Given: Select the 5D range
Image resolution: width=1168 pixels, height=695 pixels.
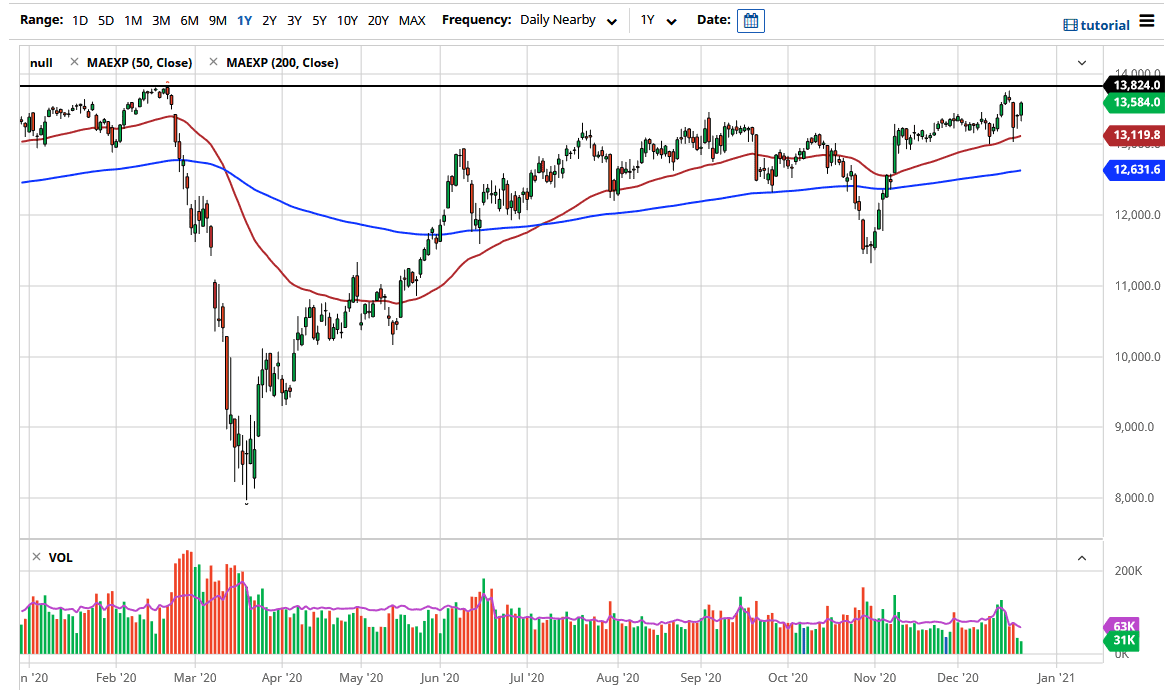Looking at the screenshot, I should tap(105, 20).
